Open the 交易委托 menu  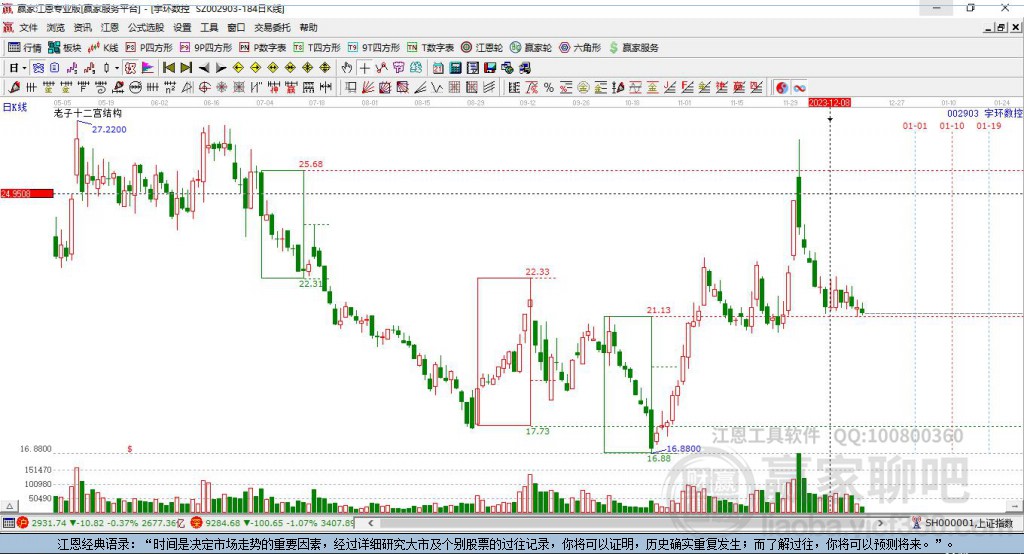pos(272,27)
